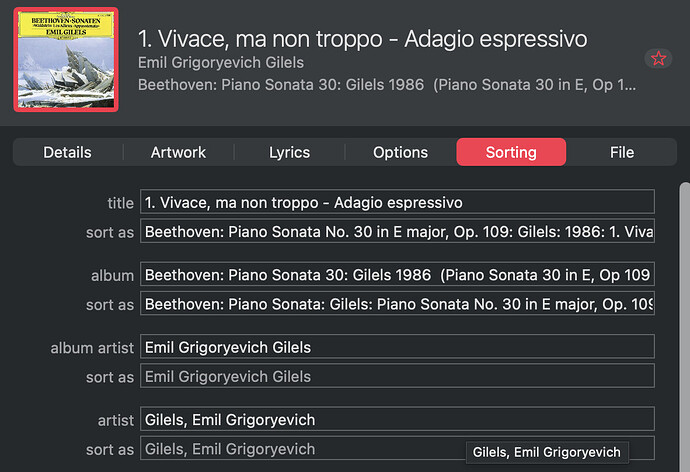Viewport: 690px width, 472px height.
Task: Focus the sort as field under title
Action: (x=397, y=232)
